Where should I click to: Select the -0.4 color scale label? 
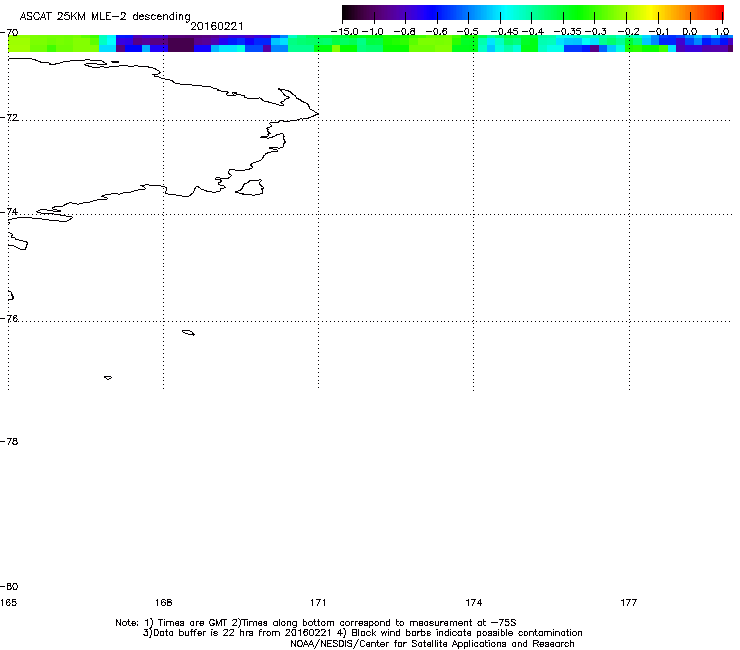(532, 32)
